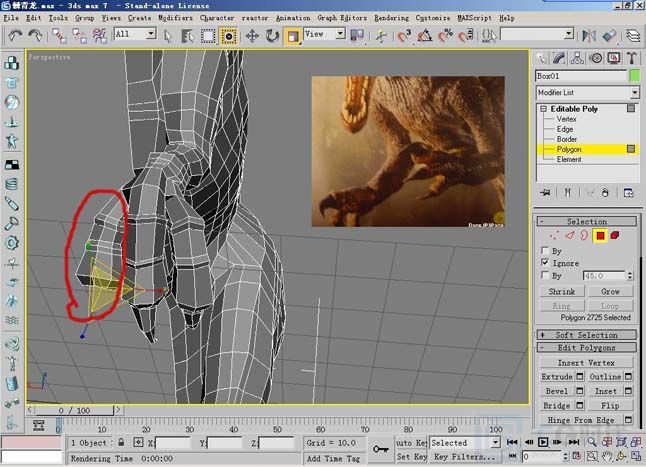Toggle the selection lock padlock
646x467 pixels.
coord(121,442)
